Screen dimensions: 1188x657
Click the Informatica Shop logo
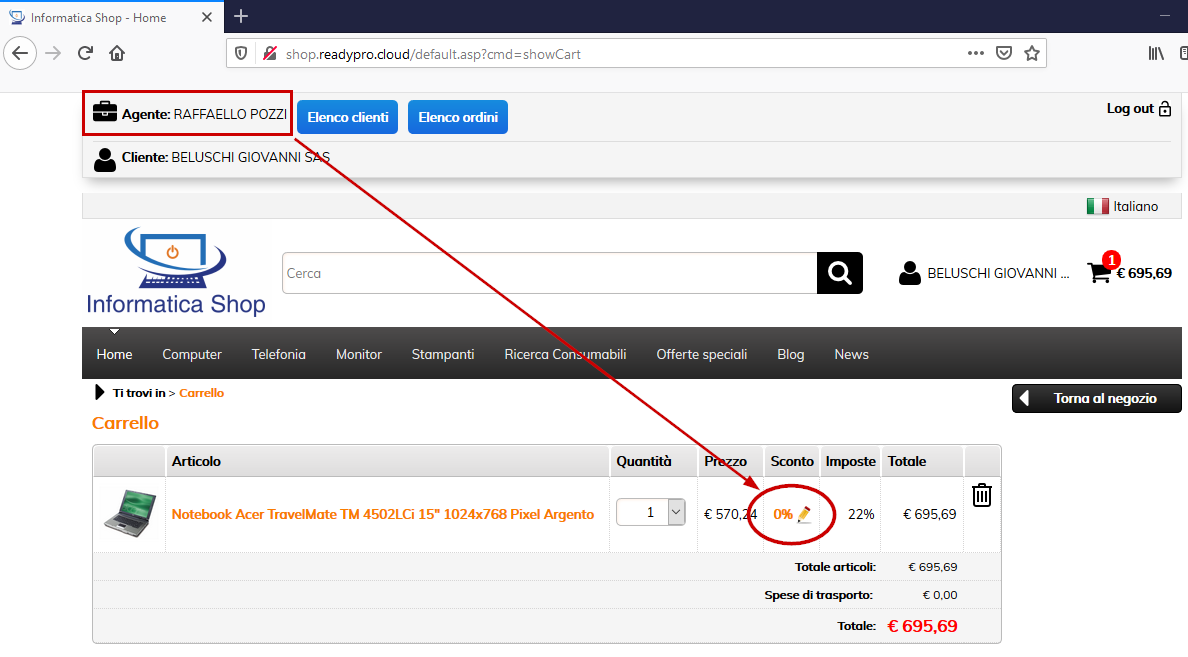click(x=176, y=271)
